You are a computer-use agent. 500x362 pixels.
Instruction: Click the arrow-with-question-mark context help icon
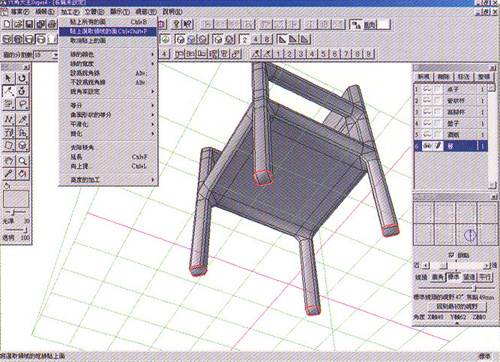(x=188, y=24)
